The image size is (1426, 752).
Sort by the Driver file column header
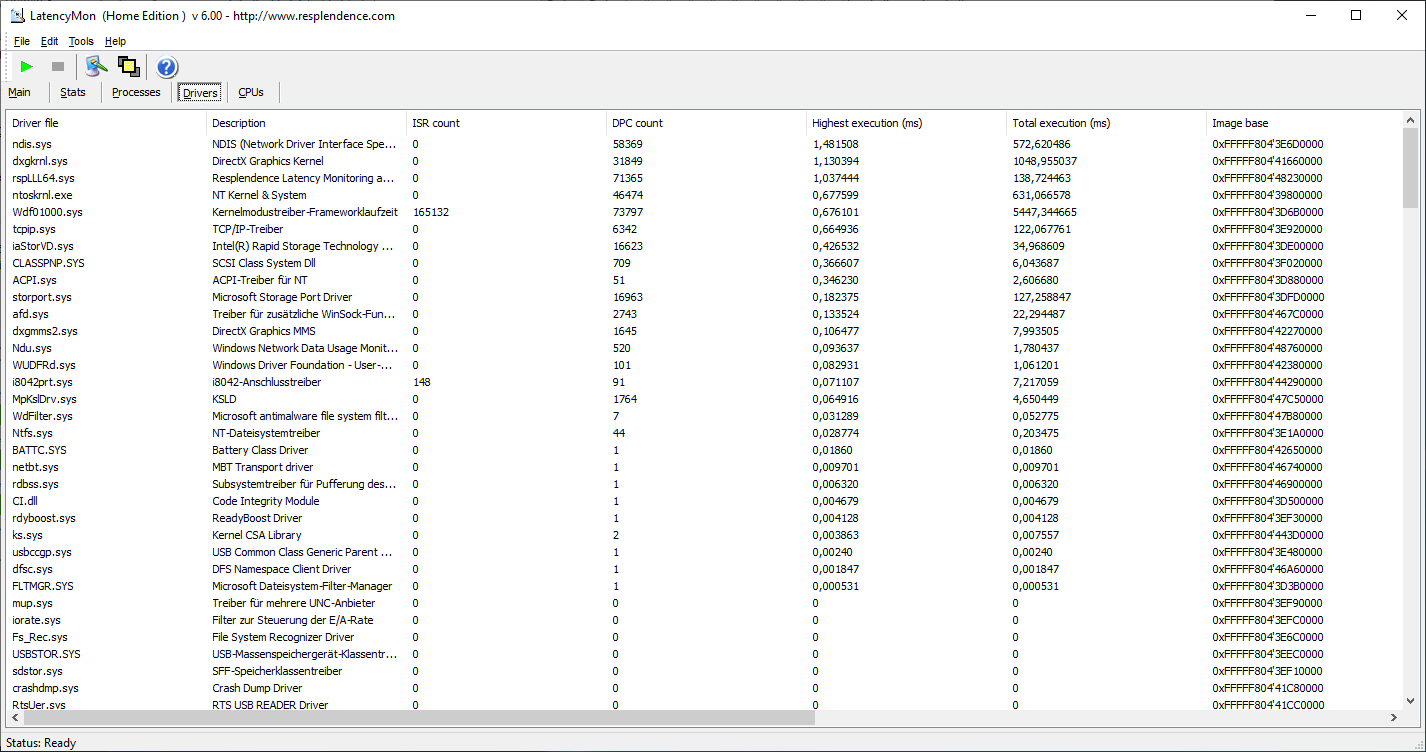107,123
